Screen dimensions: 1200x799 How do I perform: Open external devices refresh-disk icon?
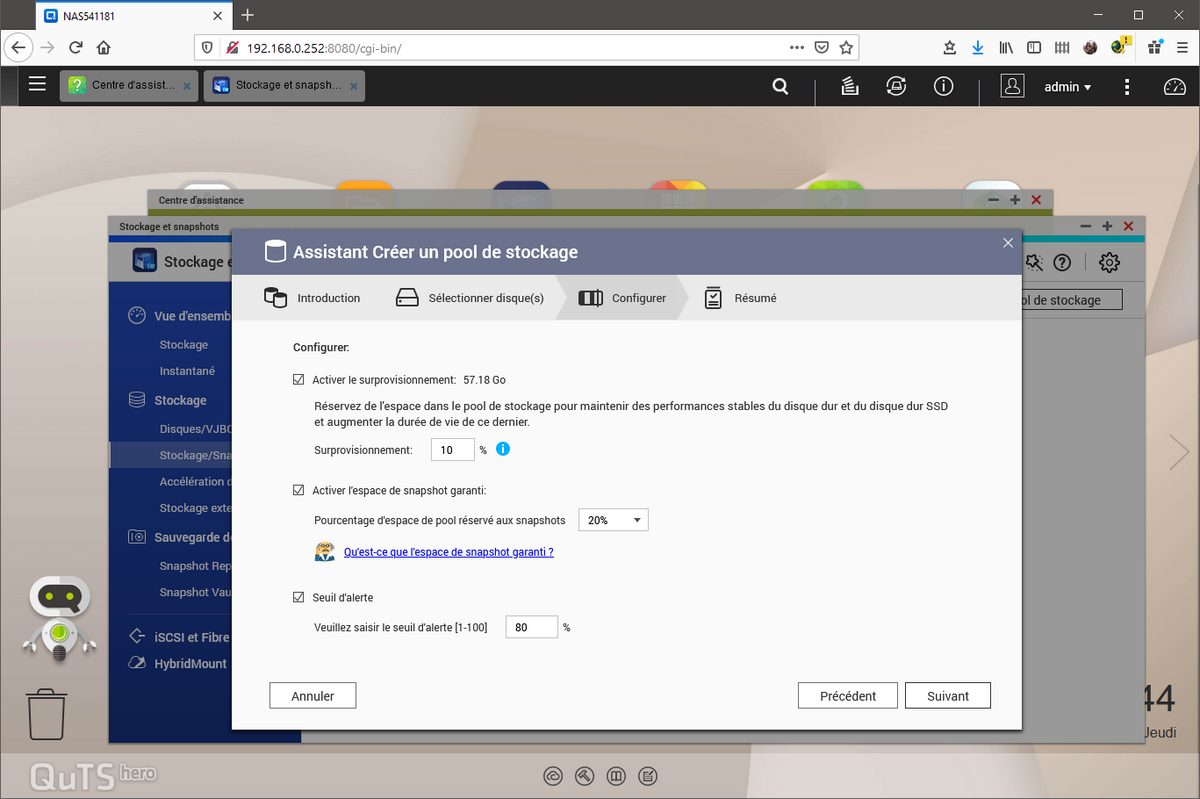click(x=896, y=86)
